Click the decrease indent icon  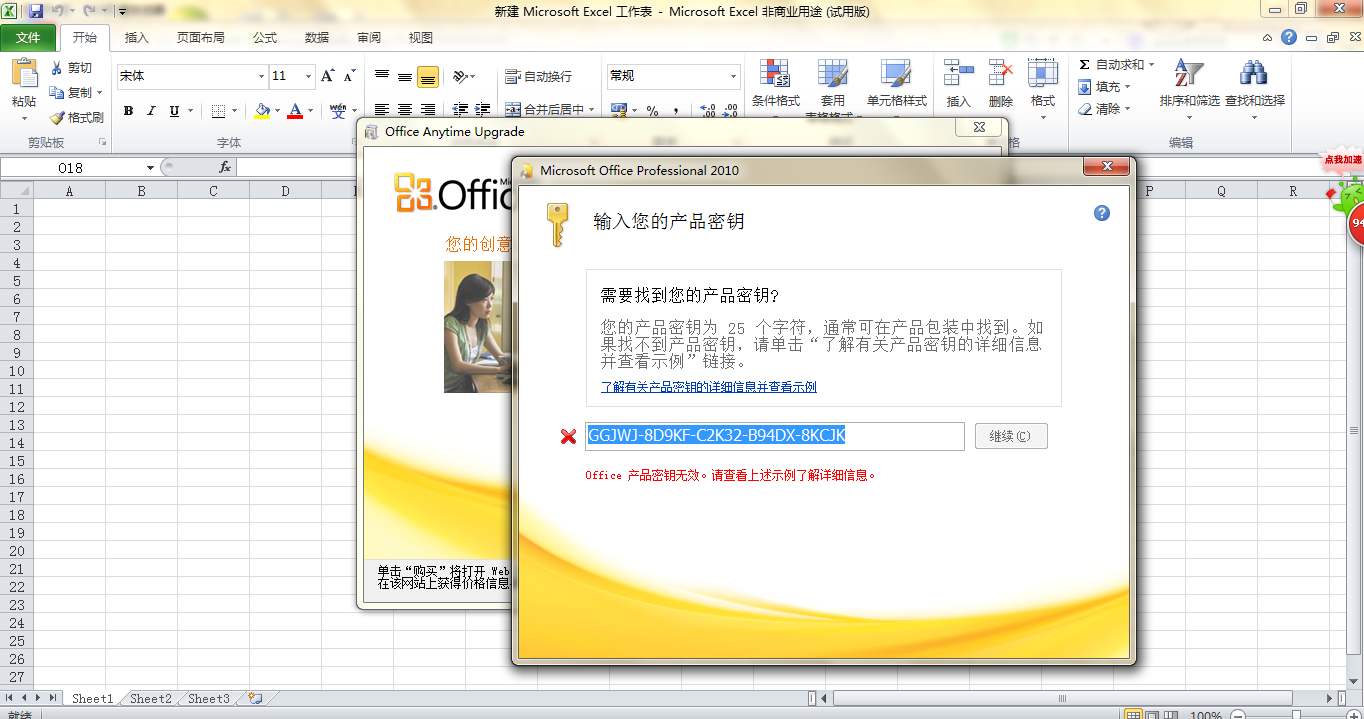point(460,110)
